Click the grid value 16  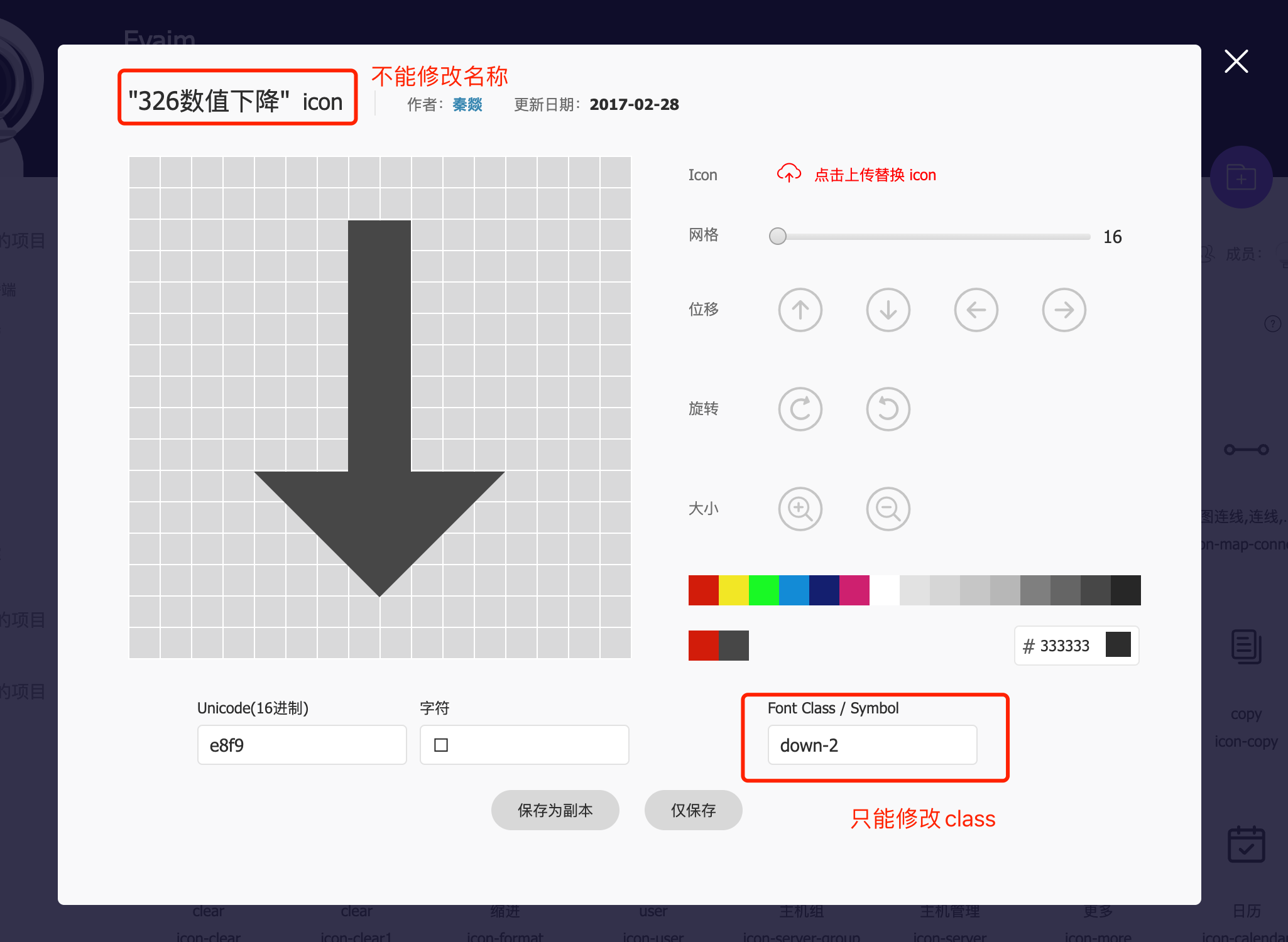1113,237
